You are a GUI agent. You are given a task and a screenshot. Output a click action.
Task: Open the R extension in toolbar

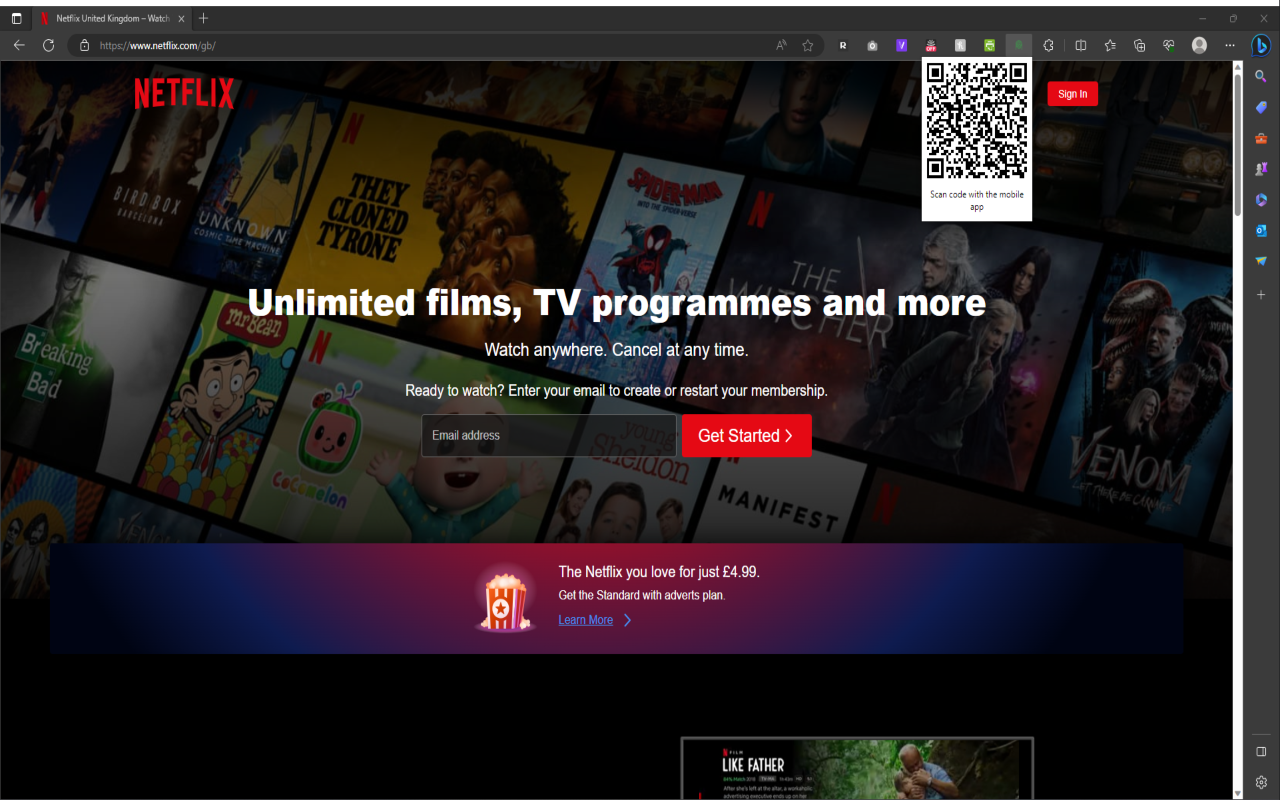click(843, 45)
